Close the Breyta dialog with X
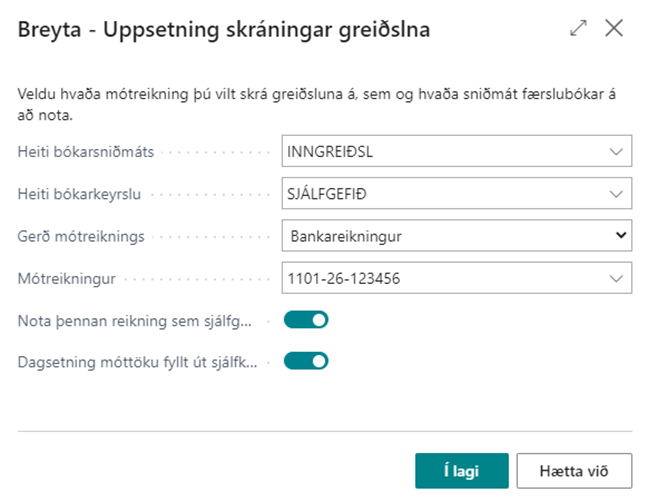The image size is (648, 502). 614,29
